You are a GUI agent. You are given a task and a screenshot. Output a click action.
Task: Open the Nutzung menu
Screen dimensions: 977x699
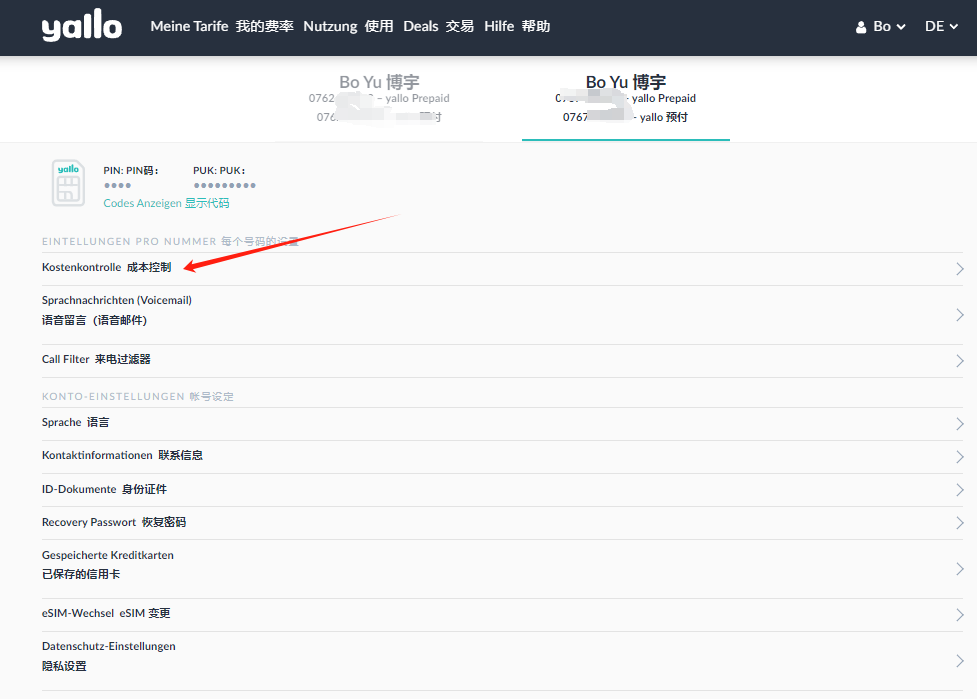(348, 26)
